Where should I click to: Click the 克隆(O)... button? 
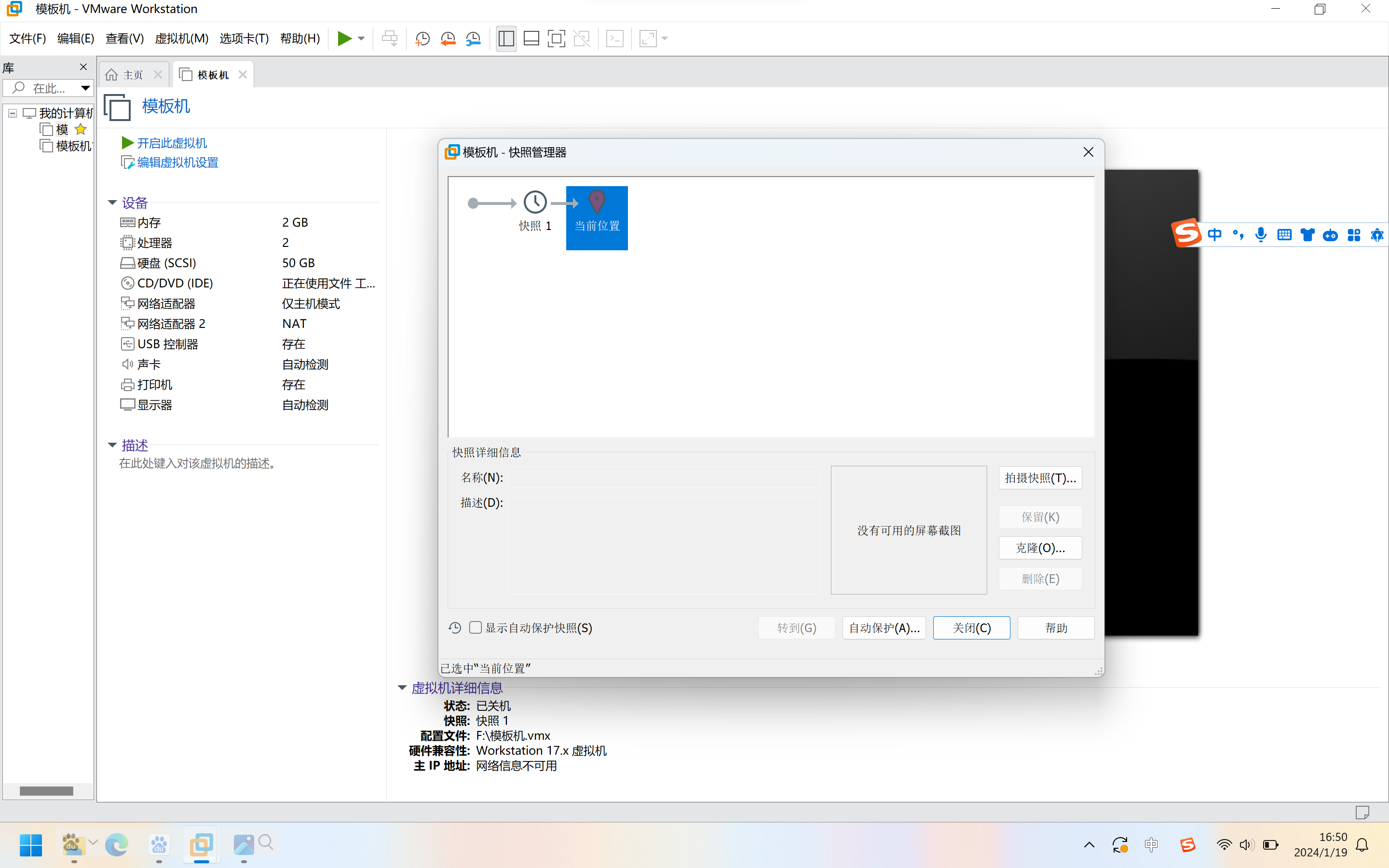(x=1040, y=548)
